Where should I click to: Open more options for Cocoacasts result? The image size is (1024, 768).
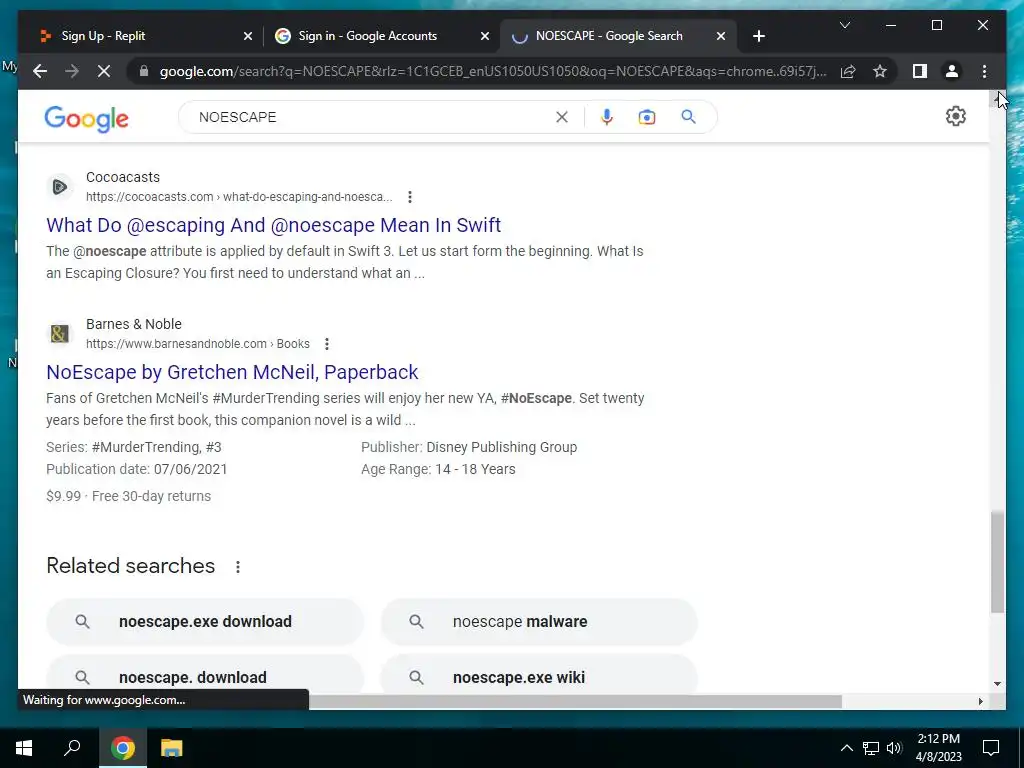pos(409,197)
